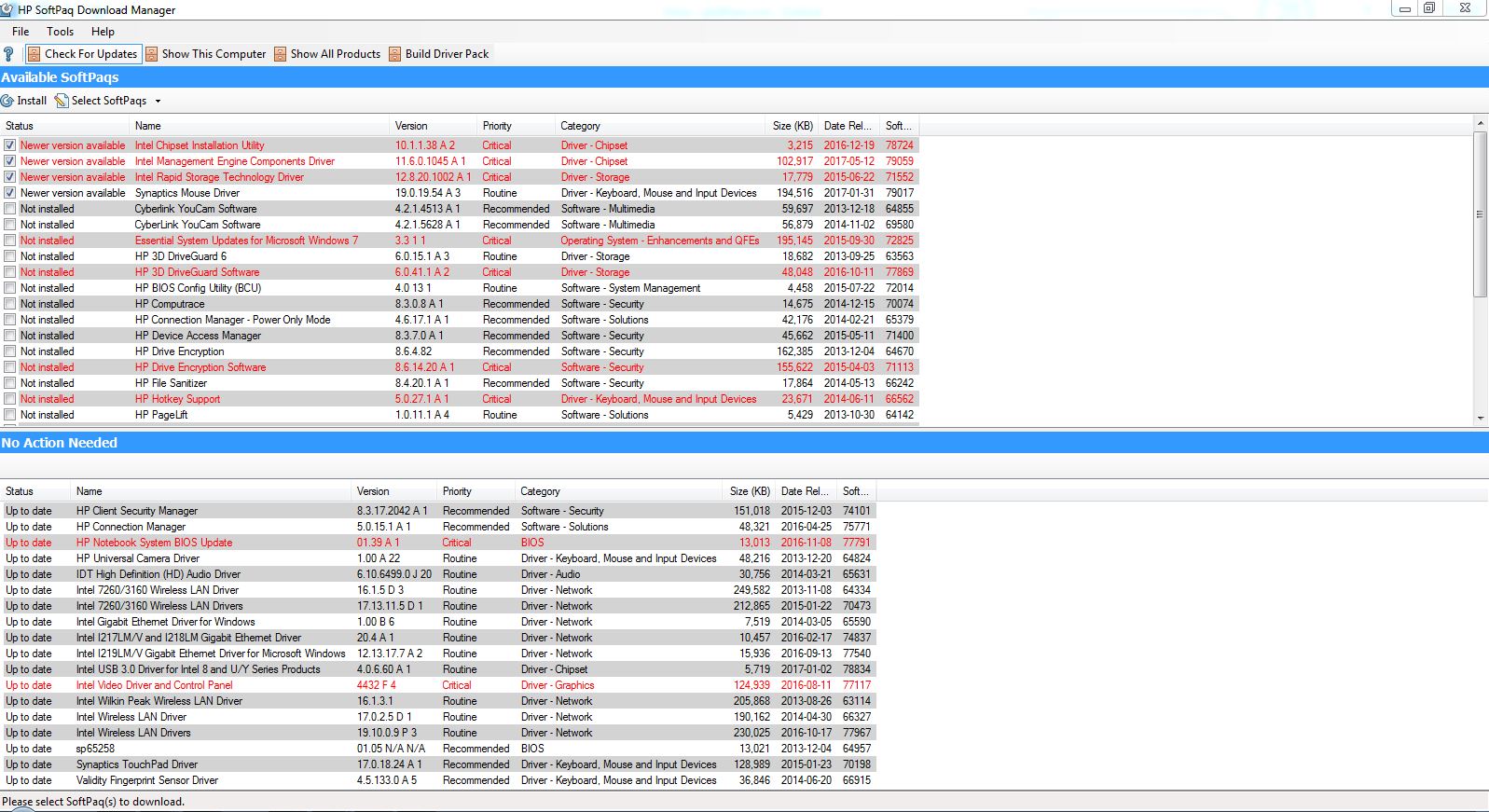This screenshot has width=1489, height=812.
Task: Select Intel Gigabit Ethernet Driver for Windows row
Action: pyautogui.click(x=438, y=622)
